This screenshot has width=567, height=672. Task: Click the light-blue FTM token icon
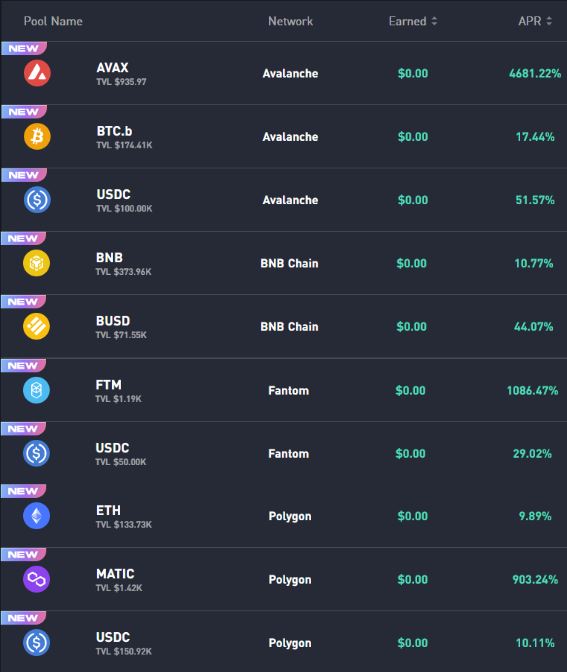point(36,390)
